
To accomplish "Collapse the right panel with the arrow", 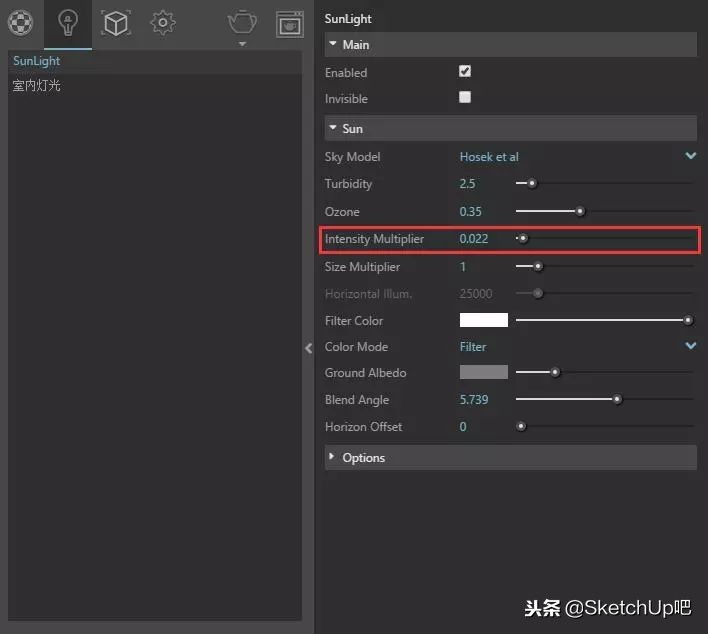I will point(308,348).
